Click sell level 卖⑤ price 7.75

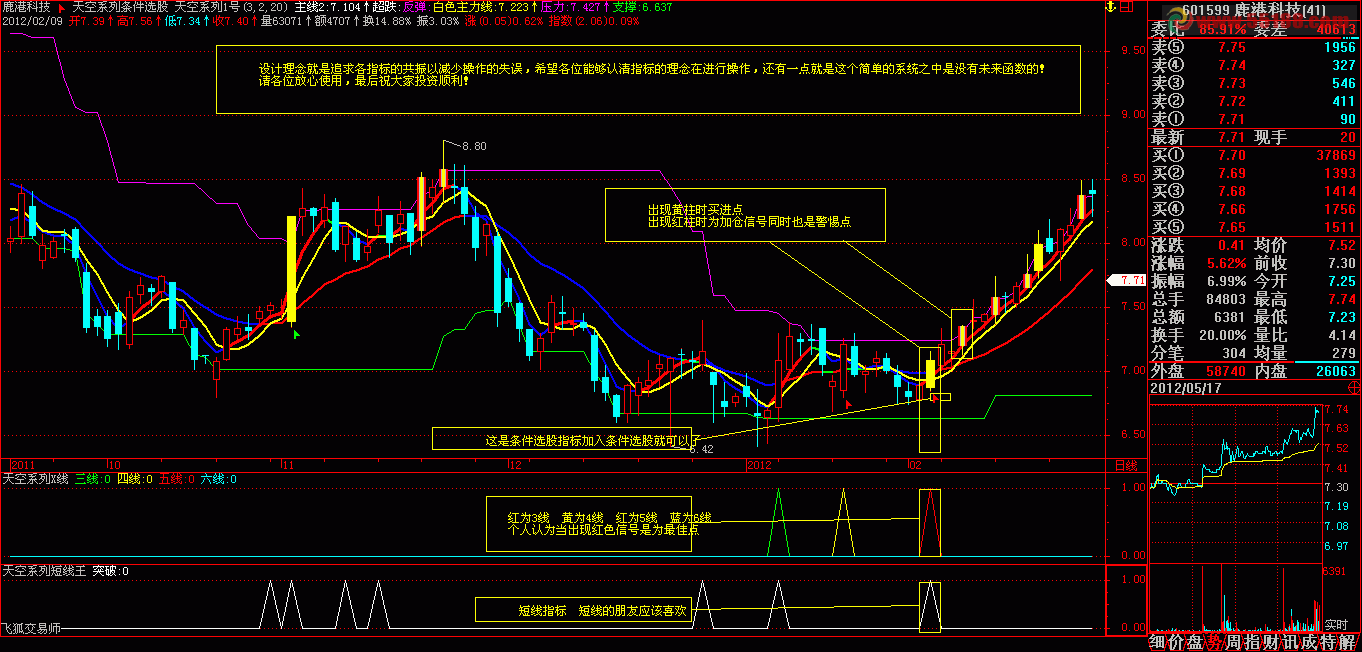pos(1231,47)
